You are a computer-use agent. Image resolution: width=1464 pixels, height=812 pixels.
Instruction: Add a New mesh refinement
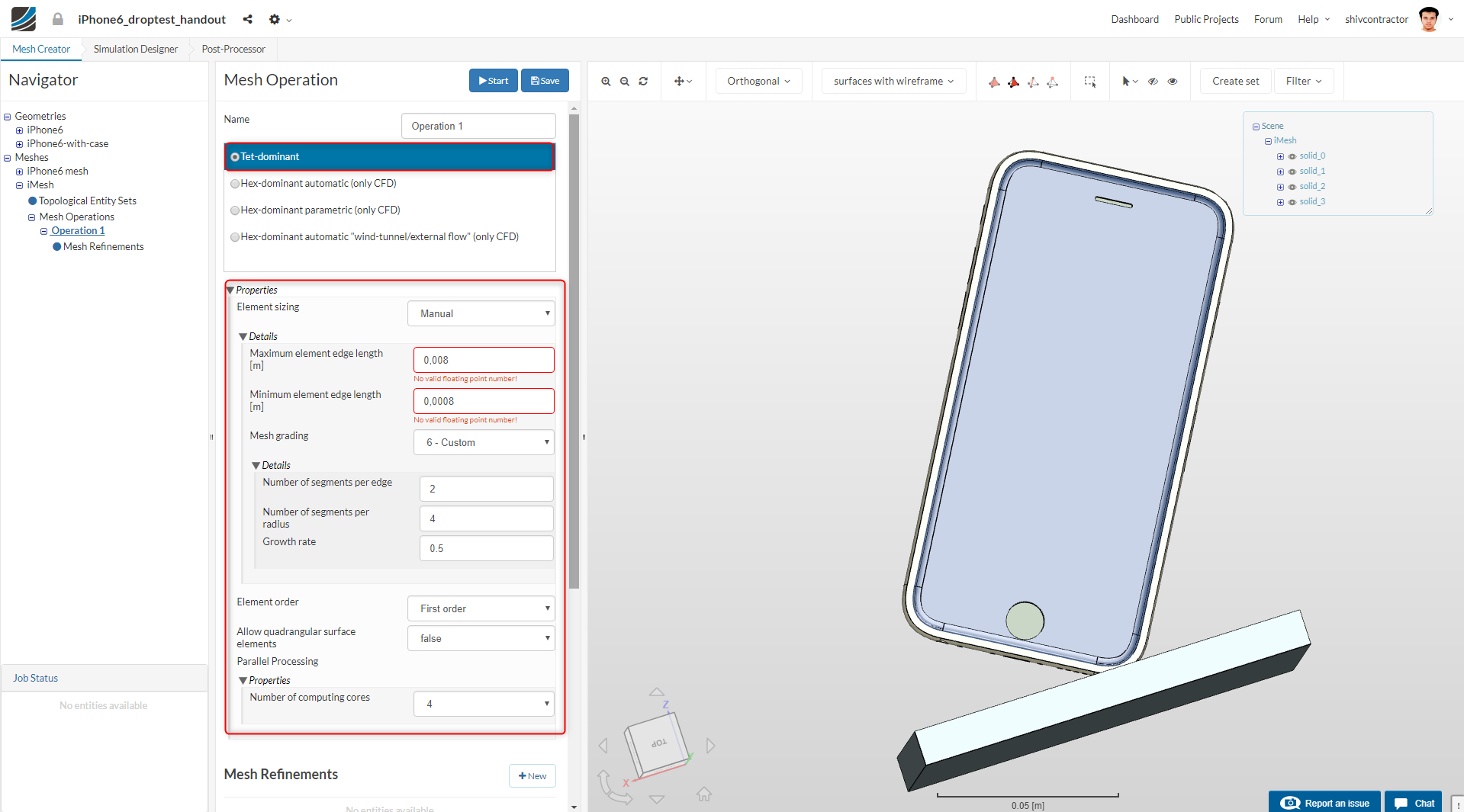(533, 776)
